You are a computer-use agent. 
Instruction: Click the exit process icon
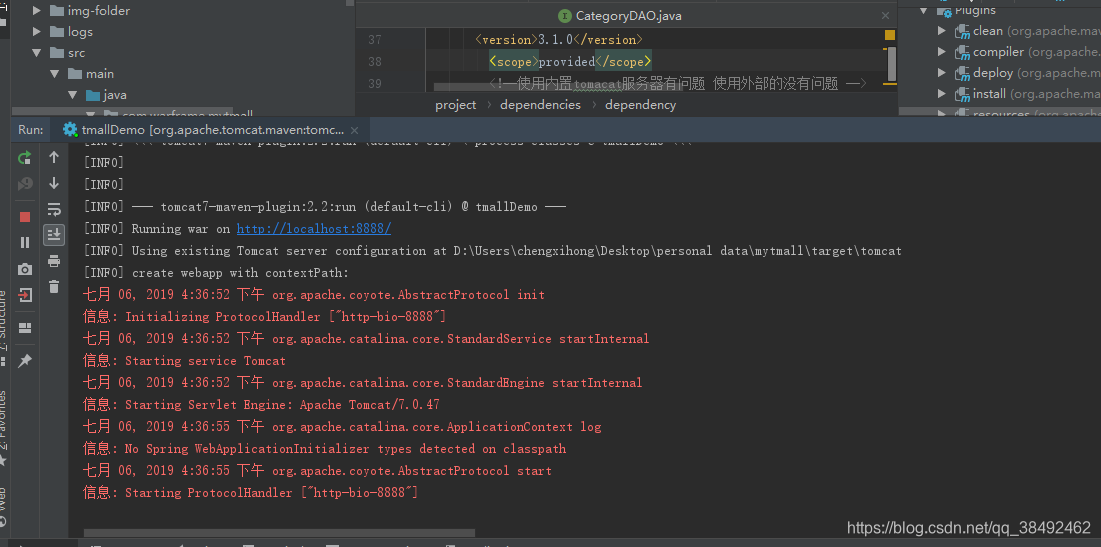tap(25, 294)
